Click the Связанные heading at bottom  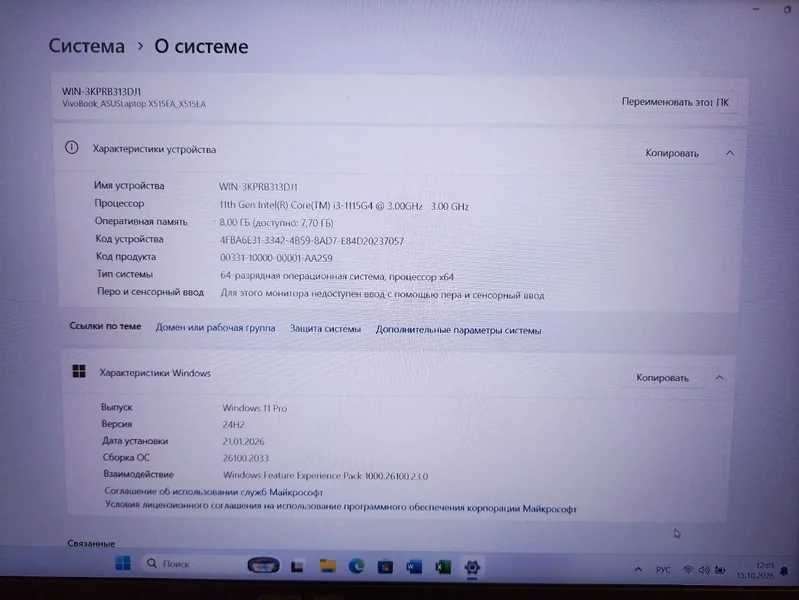coord(91,543)
